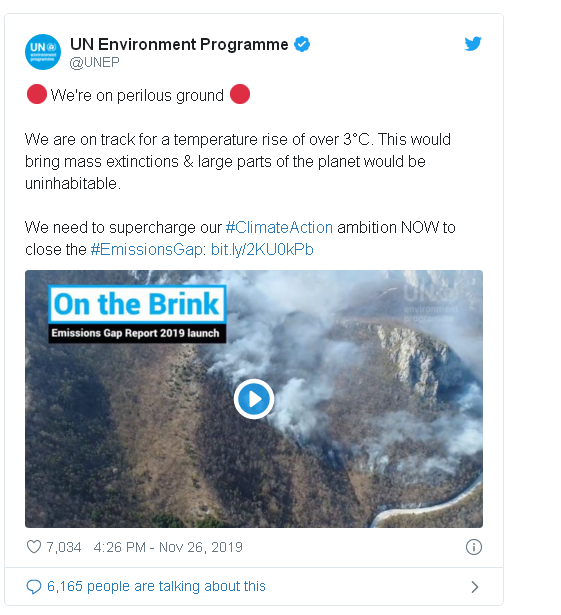This screenshot has width=561, height=615.
Task: Click the red circle emoji after 'ground'
Action: click(240, 94)
